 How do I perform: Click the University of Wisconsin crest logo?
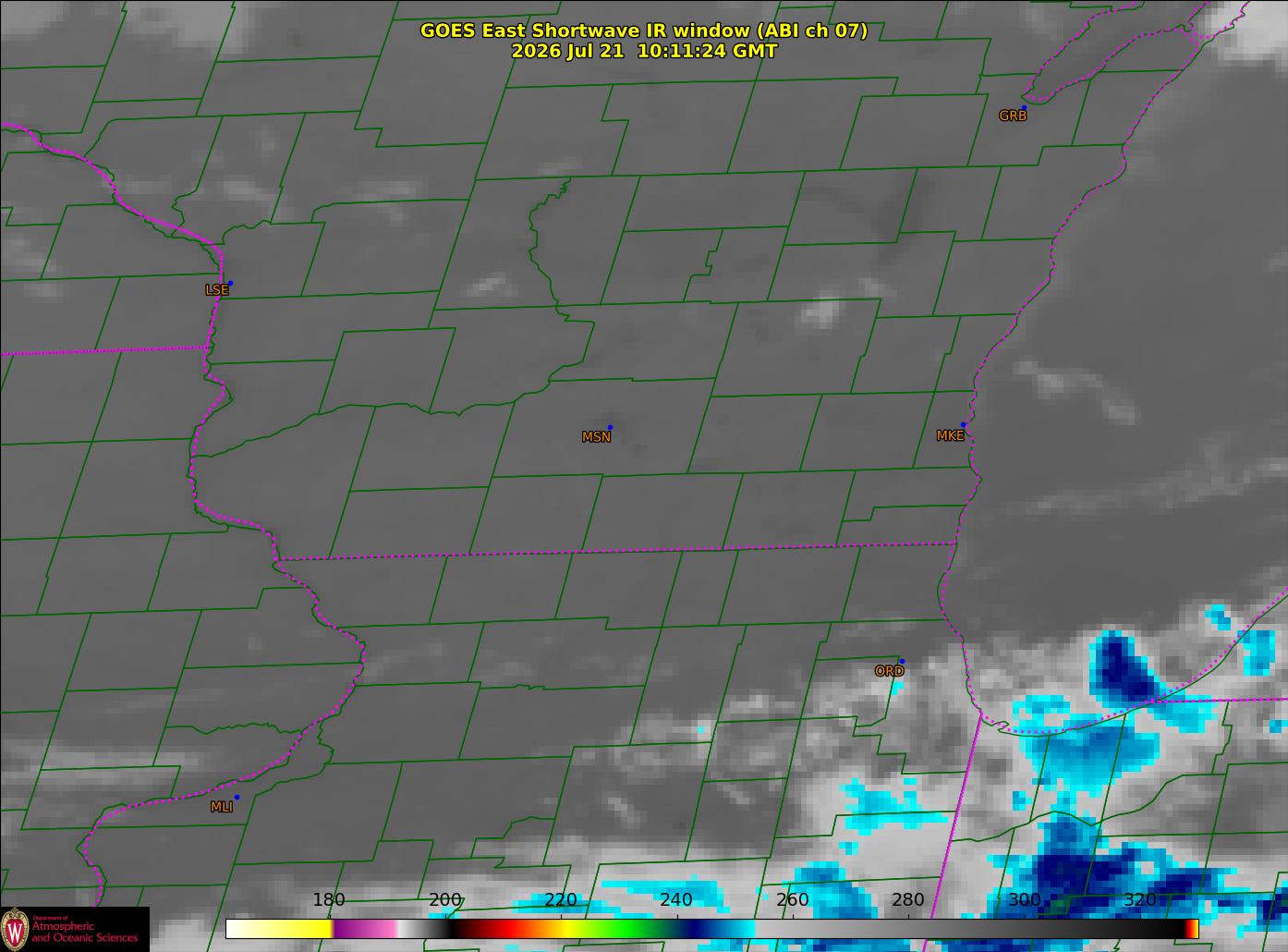(x=14, y=928)
